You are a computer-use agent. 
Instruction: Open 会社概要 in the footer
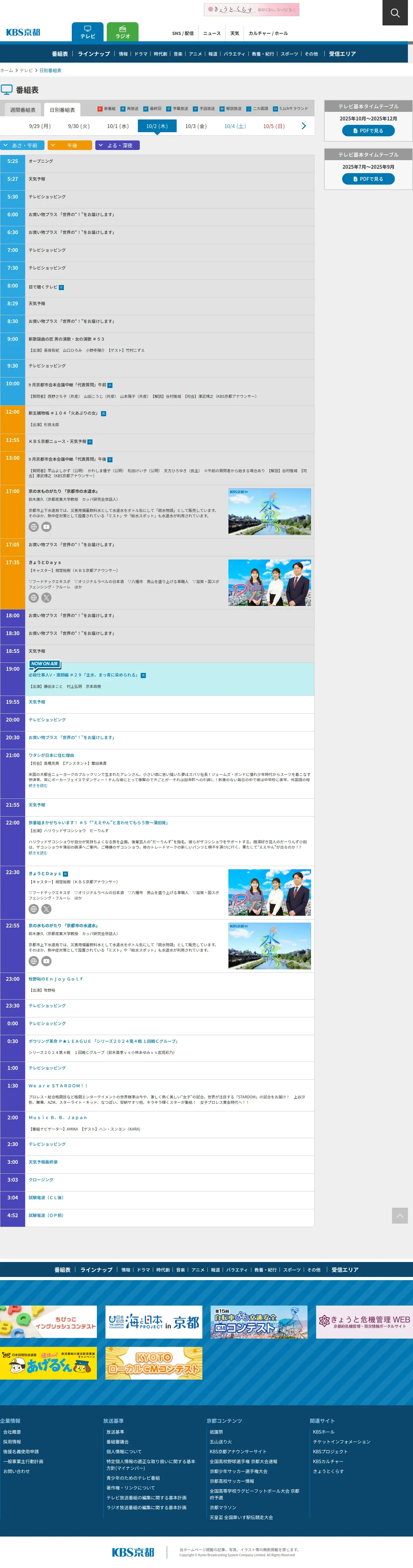[x=12, y=1432]
